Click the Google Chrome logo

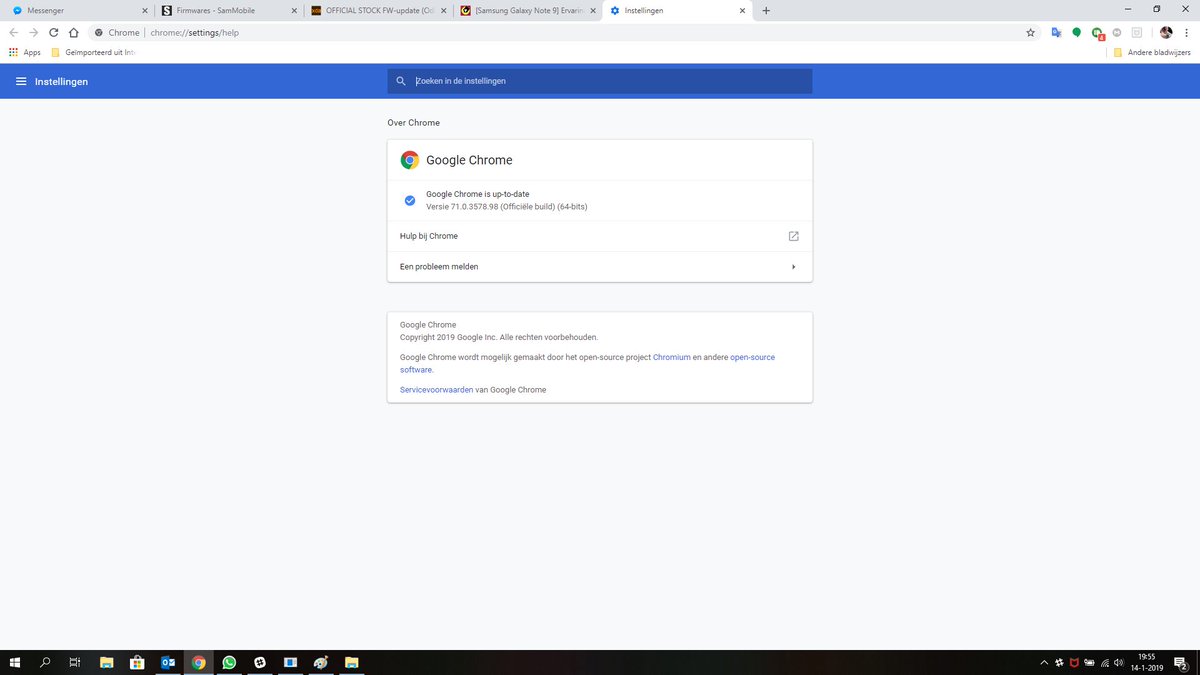(x=409, y=160)
